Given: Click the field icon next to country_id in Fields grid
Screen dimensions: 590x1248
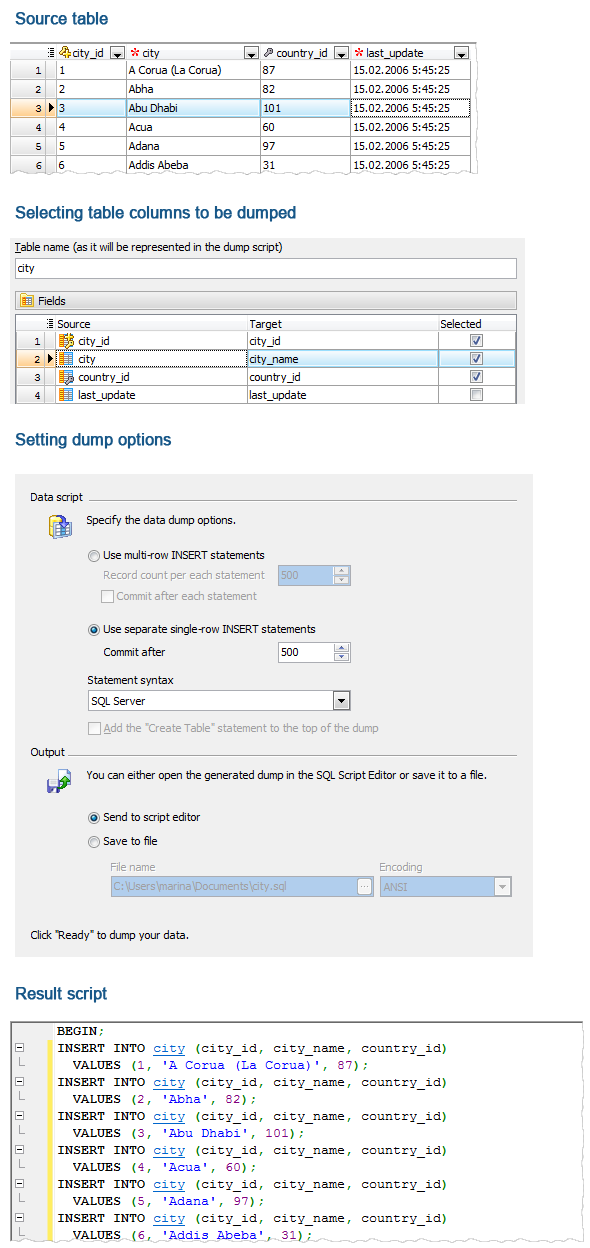Looking at the screenshot, I should tap(67, 376).
